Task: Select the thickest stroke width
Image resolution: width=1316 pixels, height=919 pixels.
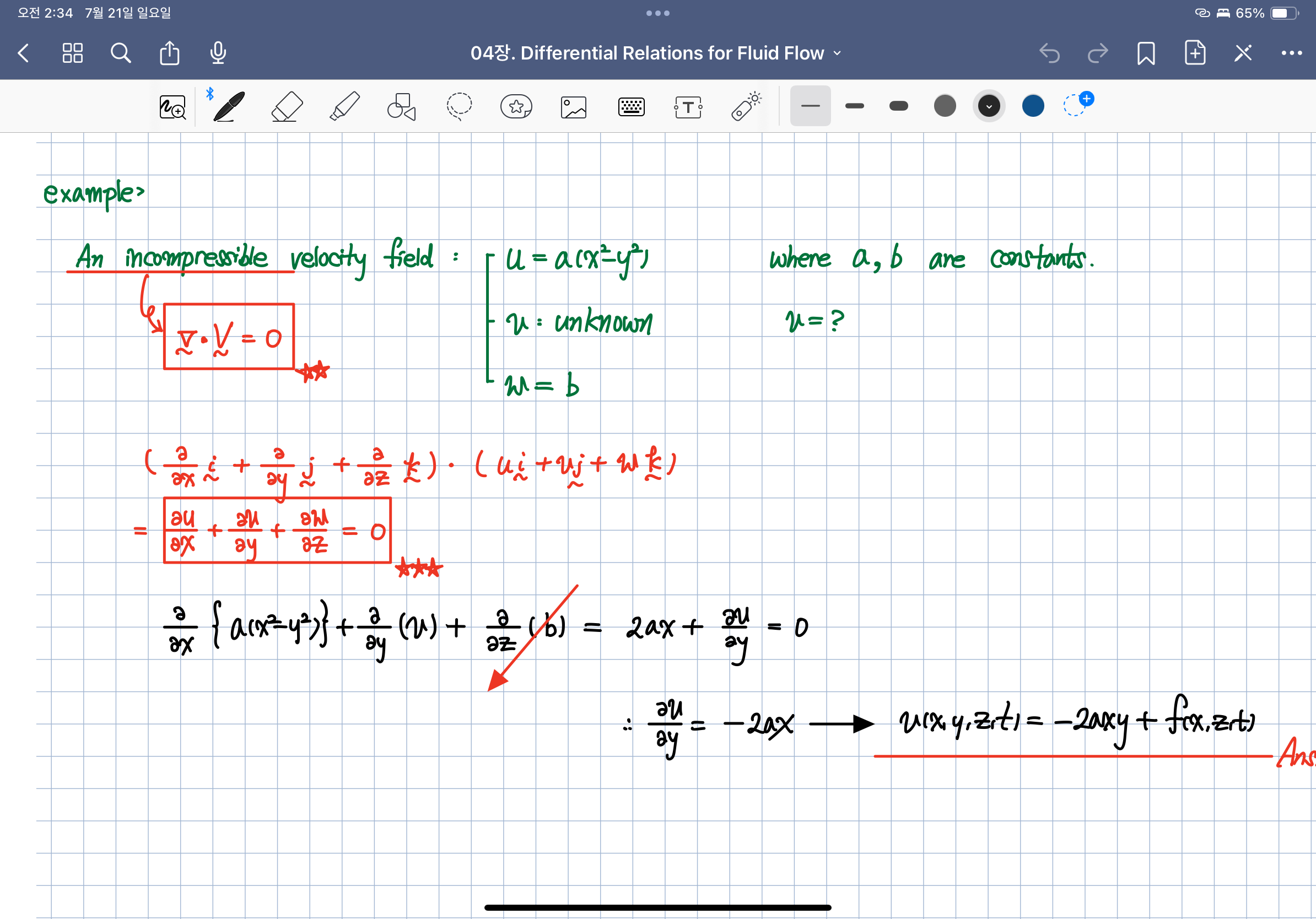Action: point(898,105)
